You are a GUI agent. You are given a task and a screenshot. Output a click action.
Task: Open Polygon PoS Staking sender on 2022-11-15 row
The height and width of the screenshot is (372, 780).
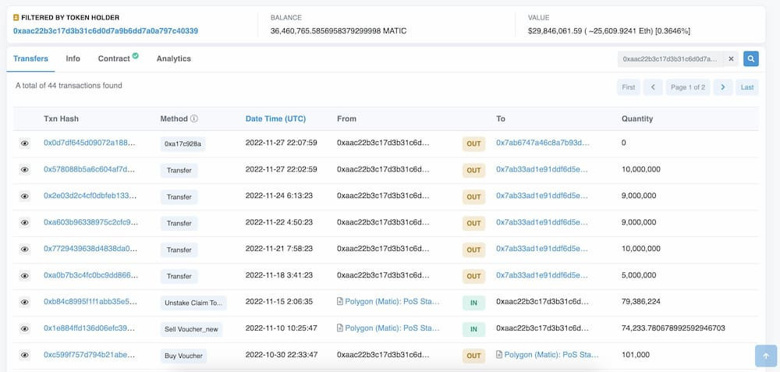click(x=392, y=301)
